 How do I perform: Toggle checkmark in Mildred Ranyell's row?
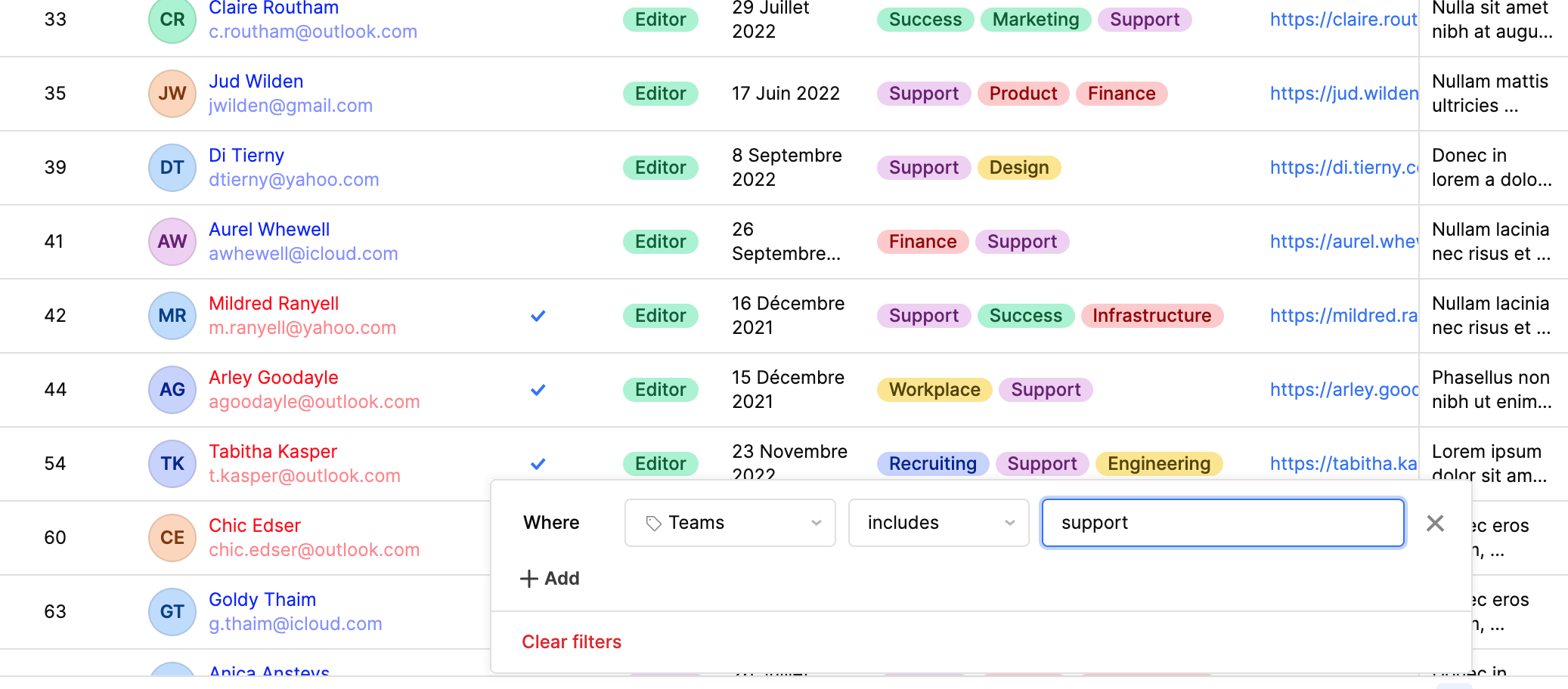pyautogui.click(x=538, y=316)
